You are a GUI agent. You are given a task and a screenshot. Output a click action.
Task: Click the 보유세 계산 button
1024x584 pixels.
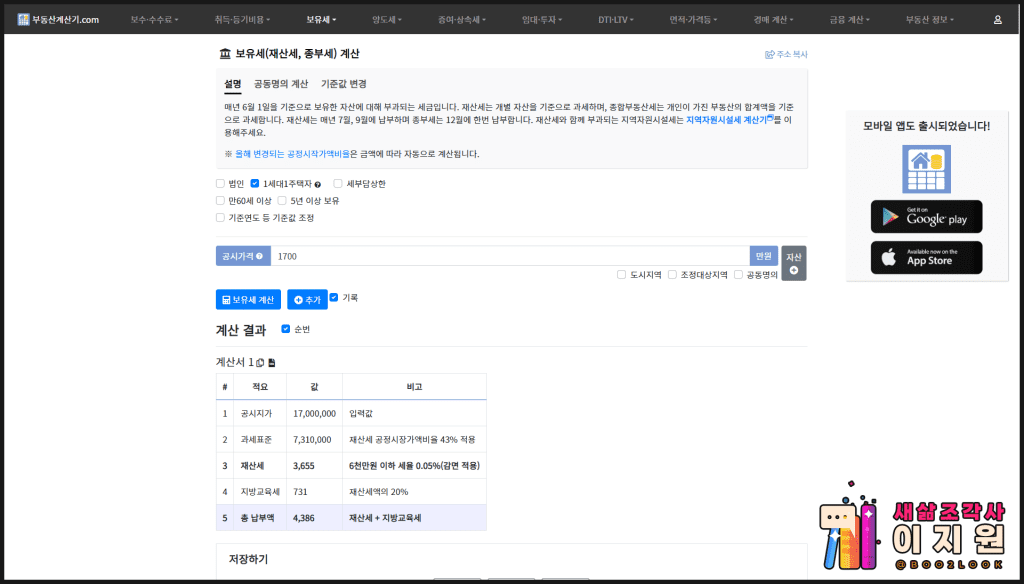tap(247, 299)
